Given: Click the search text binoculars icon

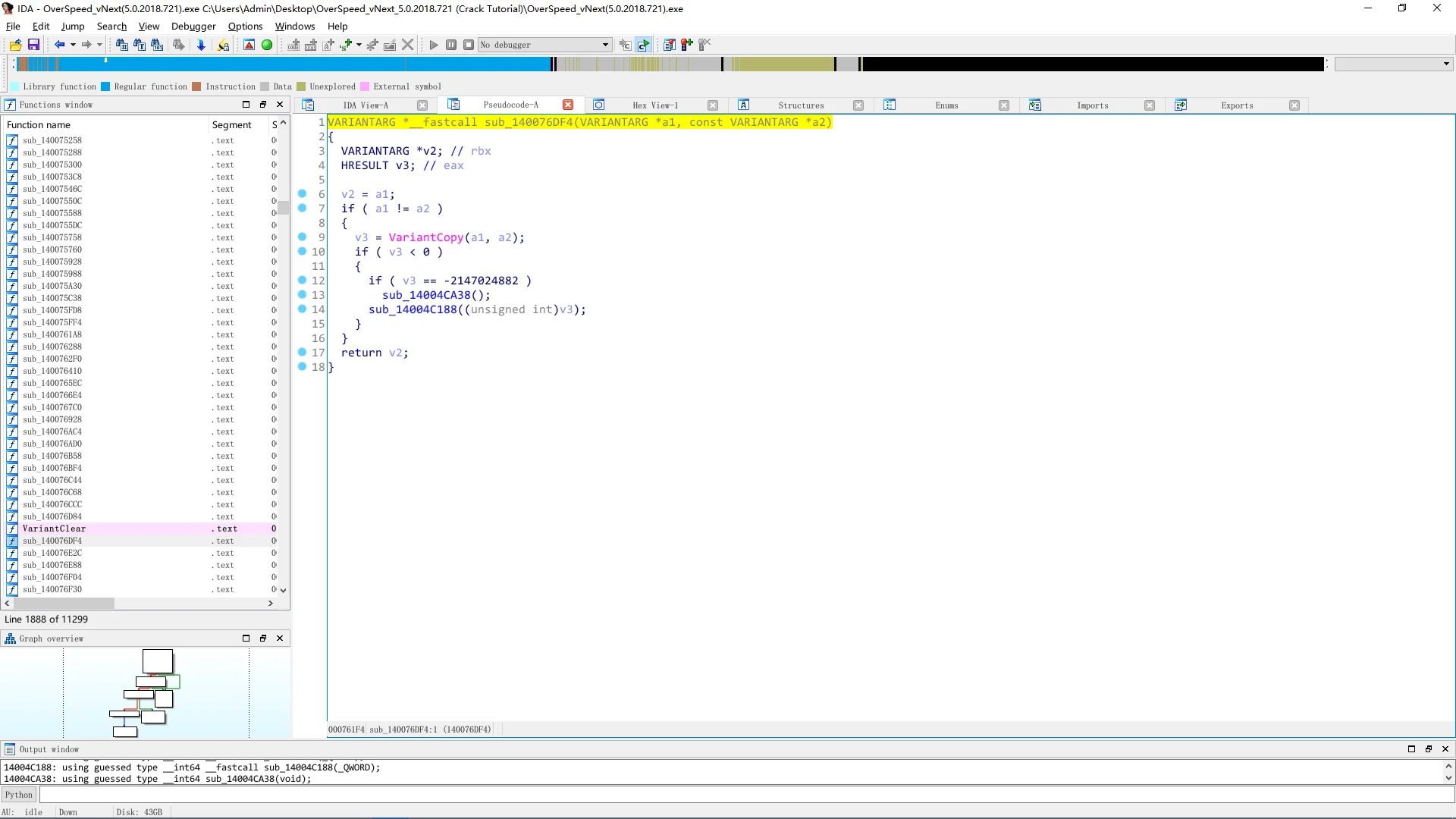Looking at the screenshot, I should pos(140,45).
